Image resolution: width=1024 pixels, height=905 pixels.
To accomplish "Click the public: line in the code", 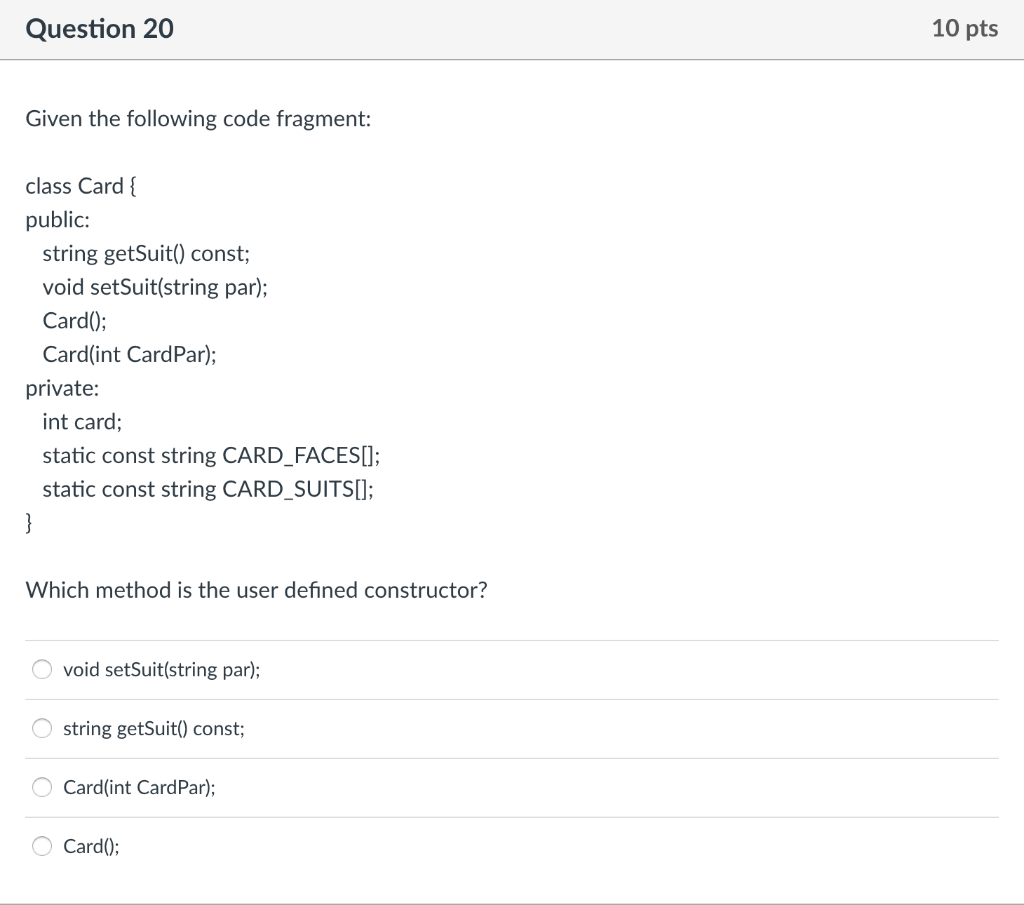I will (x=57, y=220).
